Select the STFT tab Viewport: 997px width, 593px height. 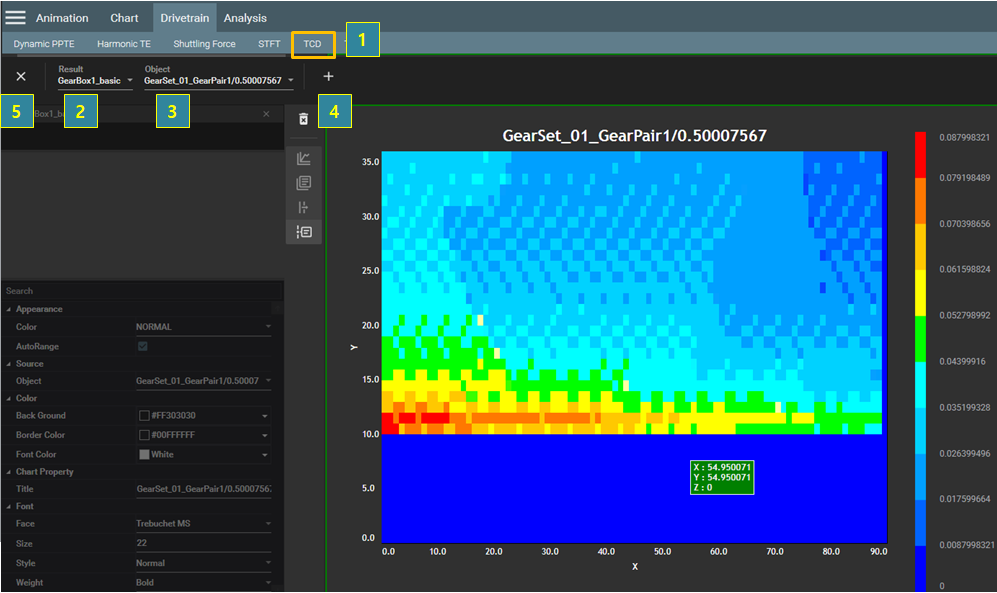point(269,44)
